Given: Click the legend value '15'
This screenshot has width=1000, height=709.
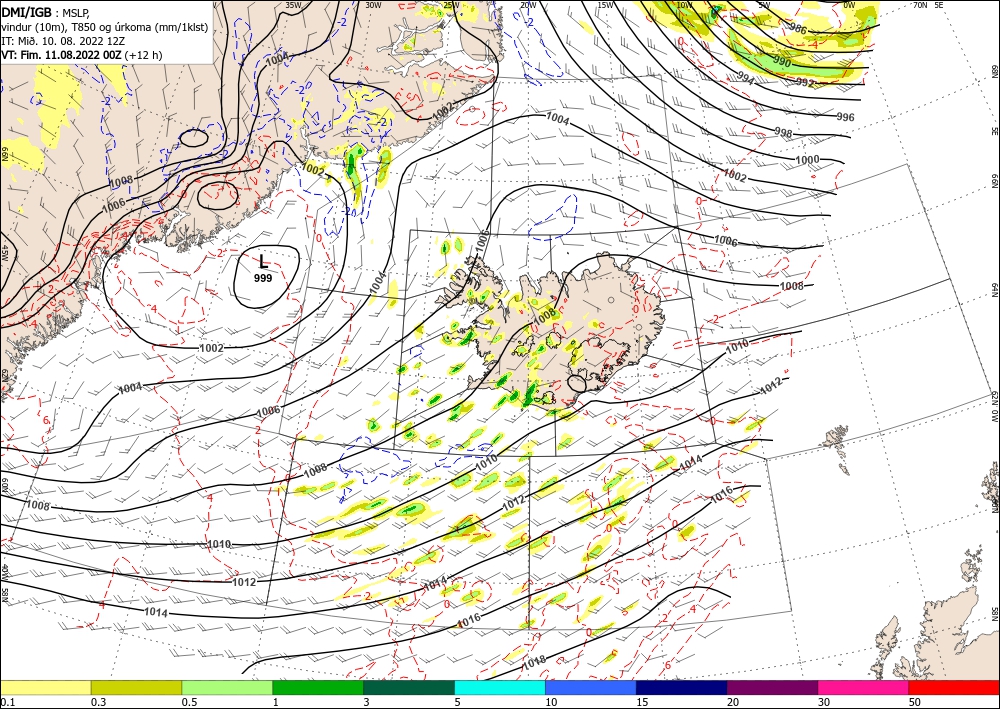Looking at the screenshot, I should pyautogui.click(x=642, y=702).
